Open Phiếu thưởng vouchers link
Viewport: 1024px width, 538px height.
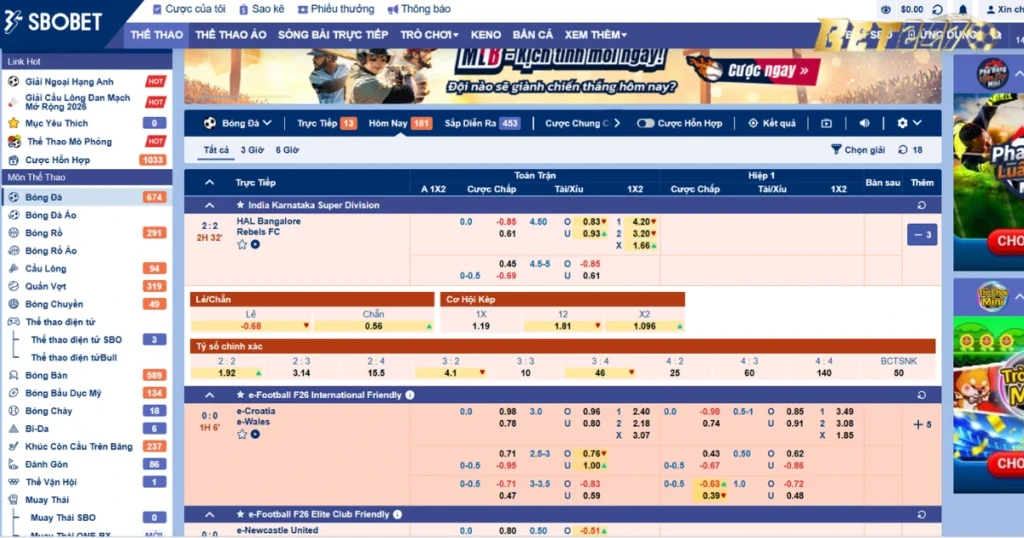tap(336, 9)
